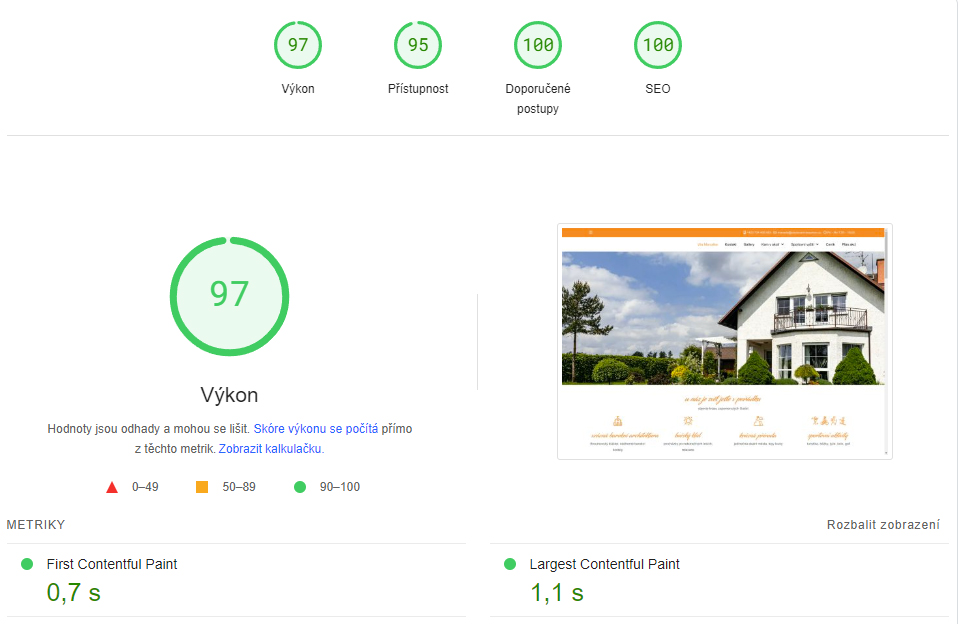Expand the First Contentful Paint metric row

click(x=112, y=564)
